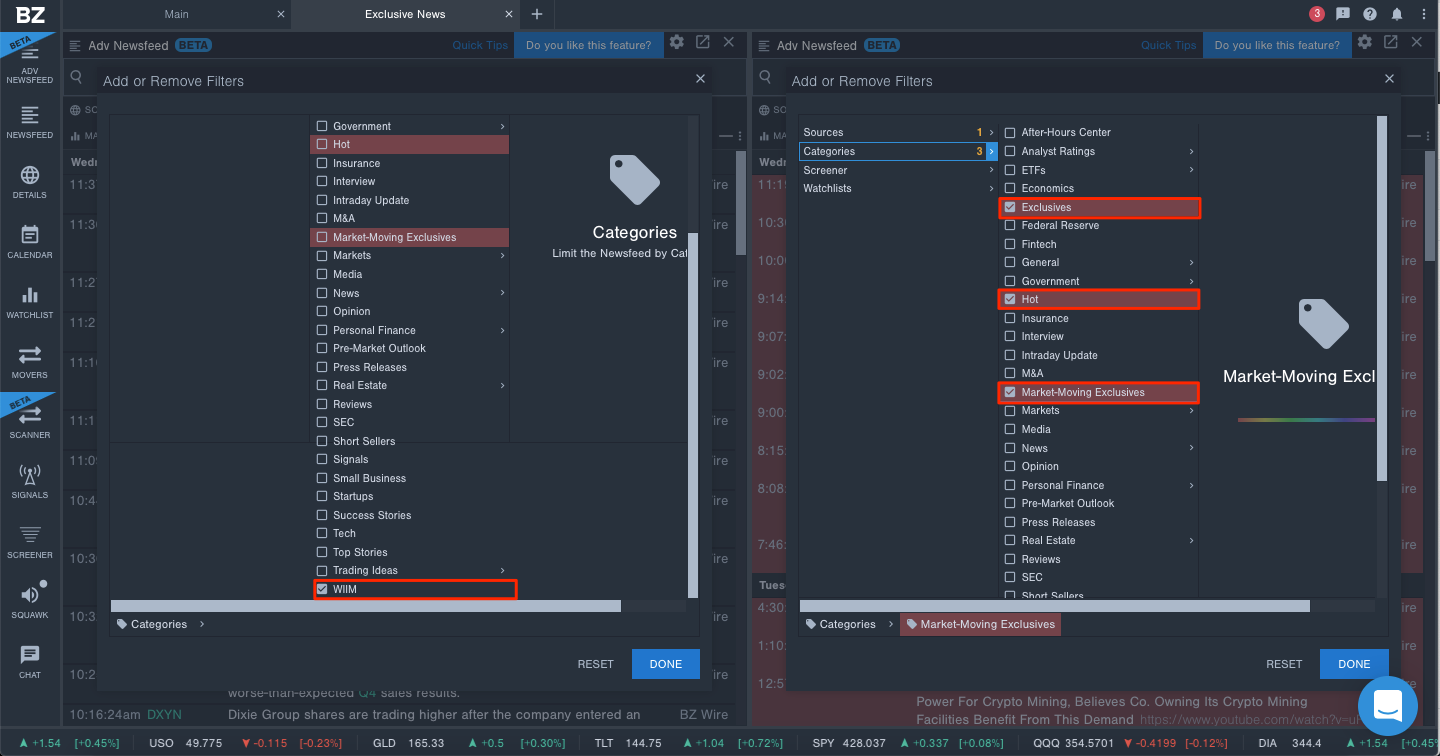Screen dimensions: 1440x756
Task: Open the Scanner sidebar icon
Action: pos(30,423)
